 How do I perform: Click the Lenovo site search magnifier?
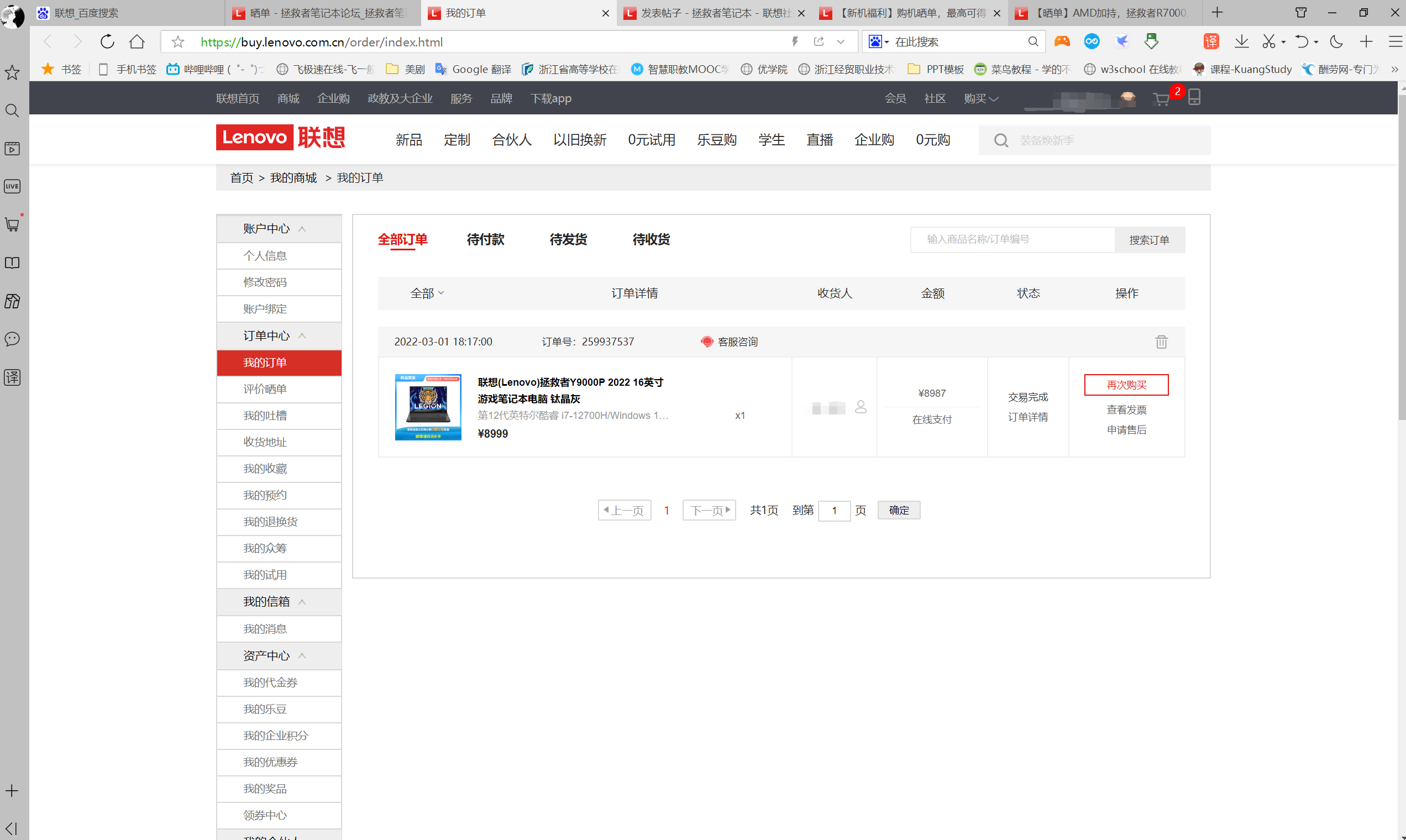(x=1001, y=140)
